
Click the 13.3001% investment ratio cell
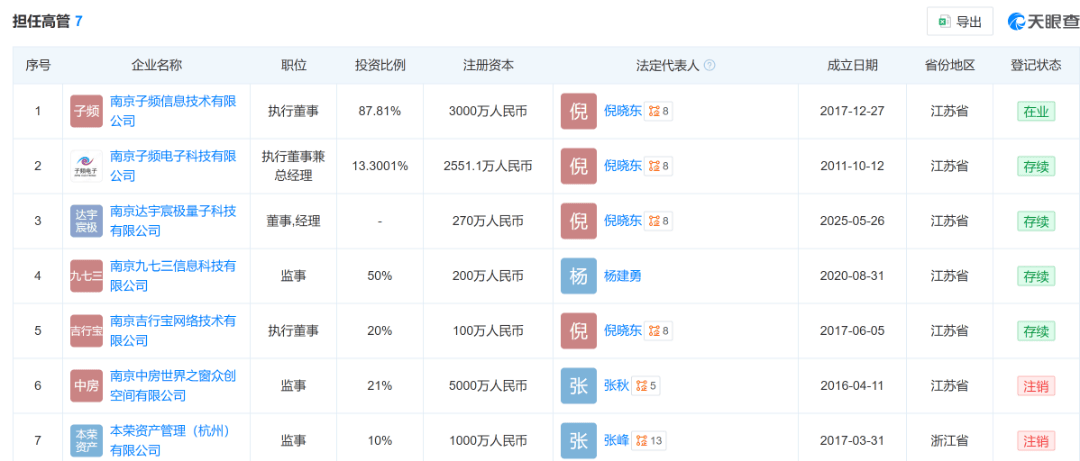click(380, 166)
